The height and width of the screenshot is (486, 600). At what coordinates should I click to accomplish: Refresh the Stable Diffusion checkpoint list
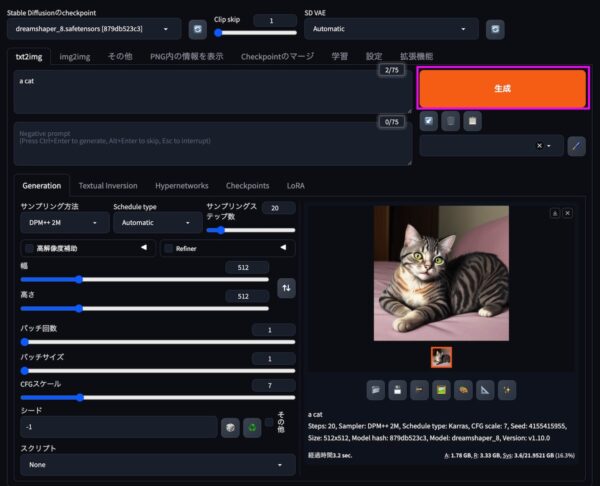[x=197, y=30]
